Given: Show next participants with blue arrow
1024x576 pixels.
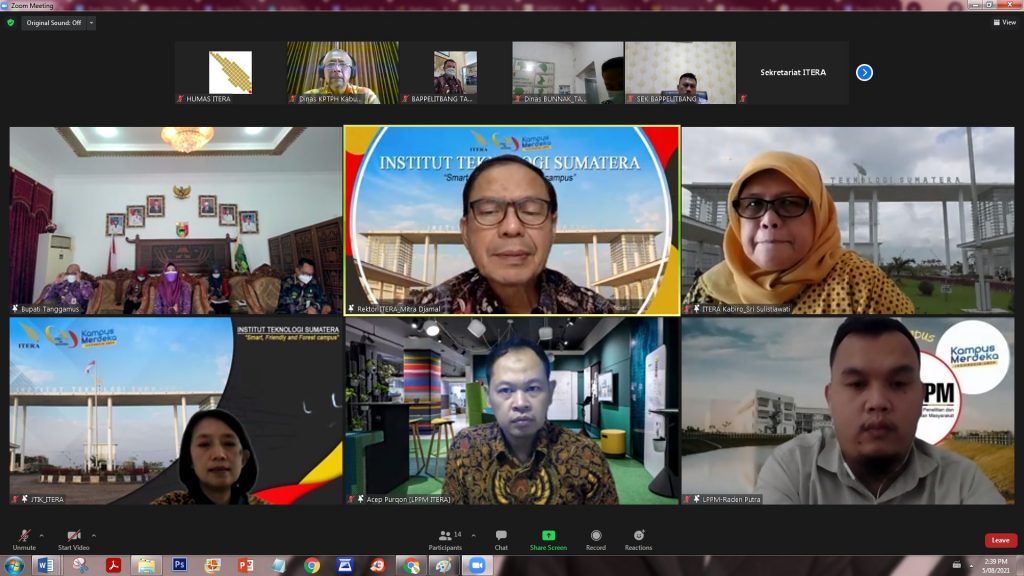Looking at the screenshot, I should tap(864, 72).
